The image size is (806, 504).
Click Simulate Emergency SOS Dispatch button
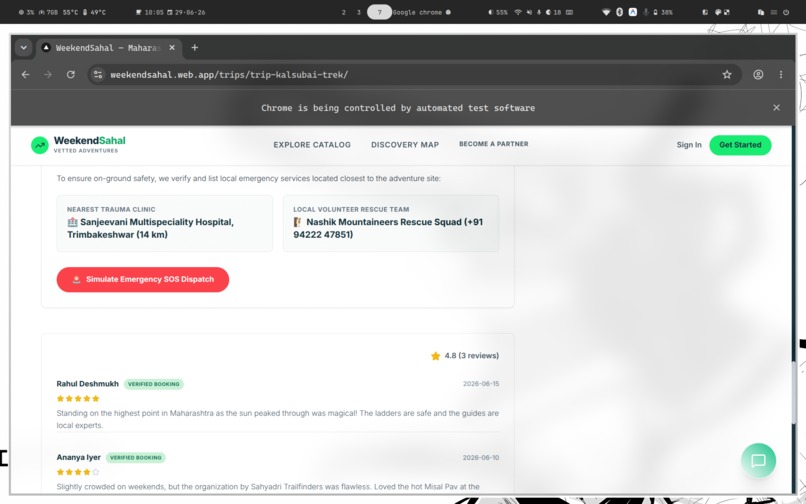click(x=143, y=279)
